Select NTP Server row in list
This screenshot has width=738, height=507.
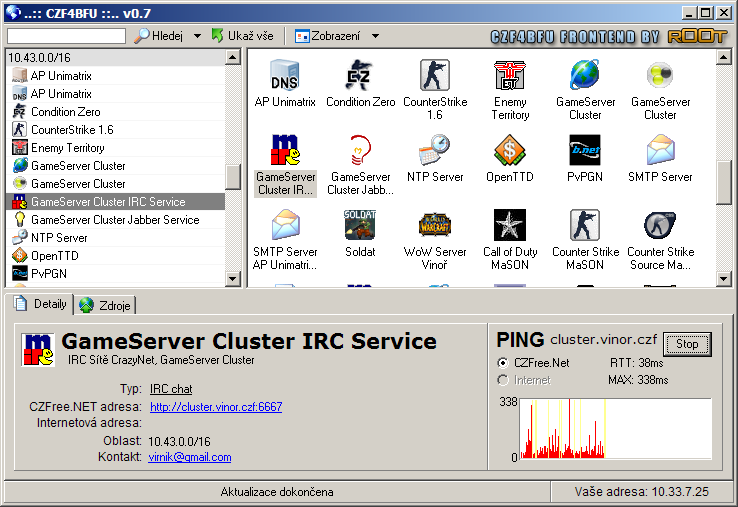click(x=116, y=238)
